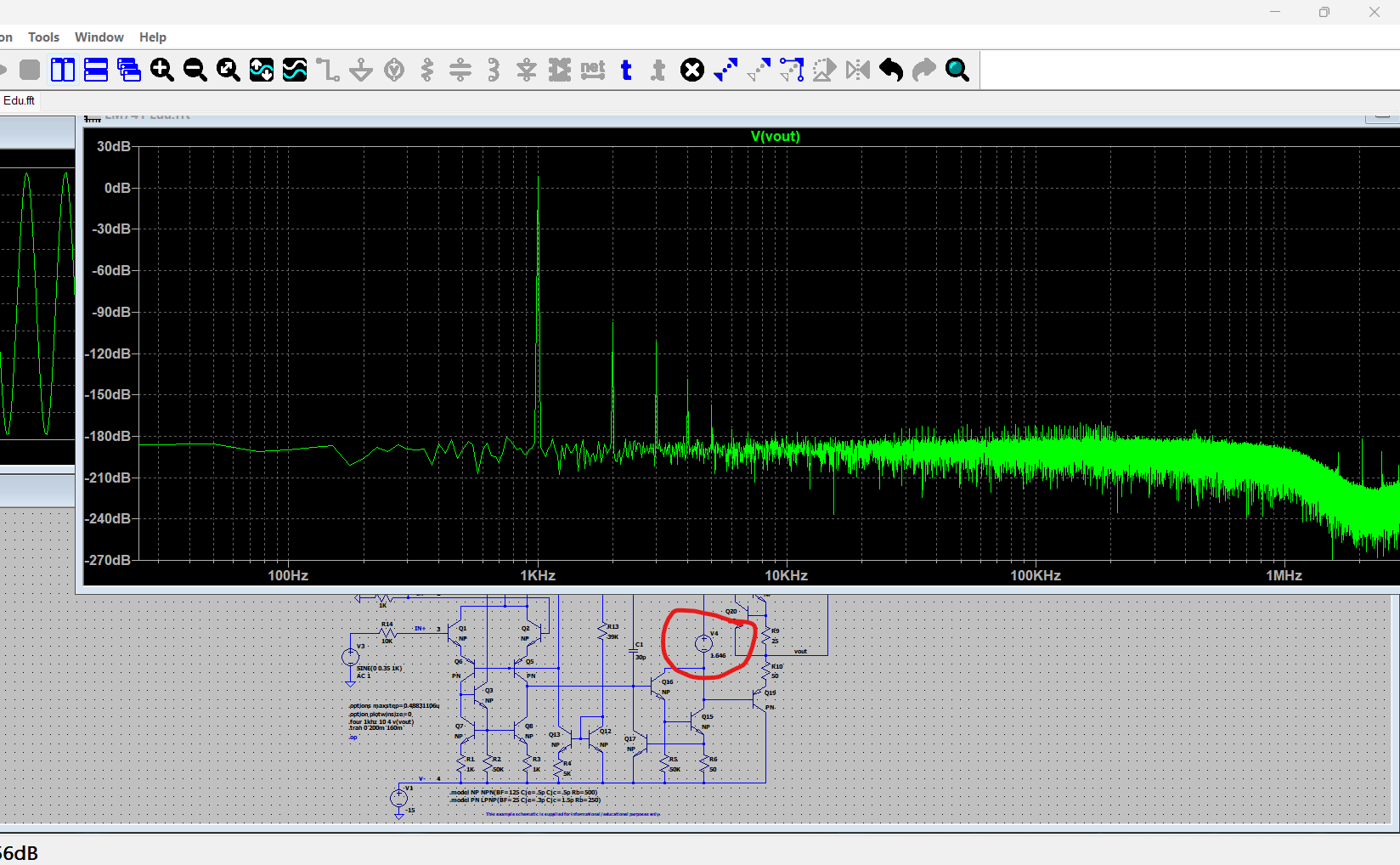
Task: Open the Place component tool
Action: coord(560,70)
